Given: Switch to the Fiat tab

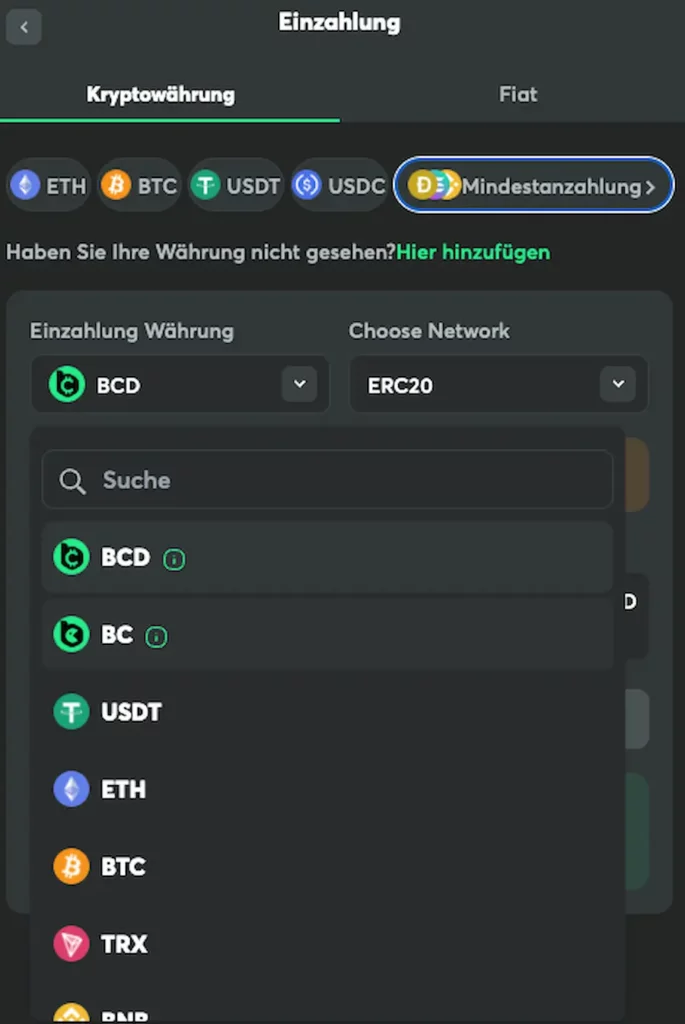Looking at the screenshot, I should (x=518, y=96).
